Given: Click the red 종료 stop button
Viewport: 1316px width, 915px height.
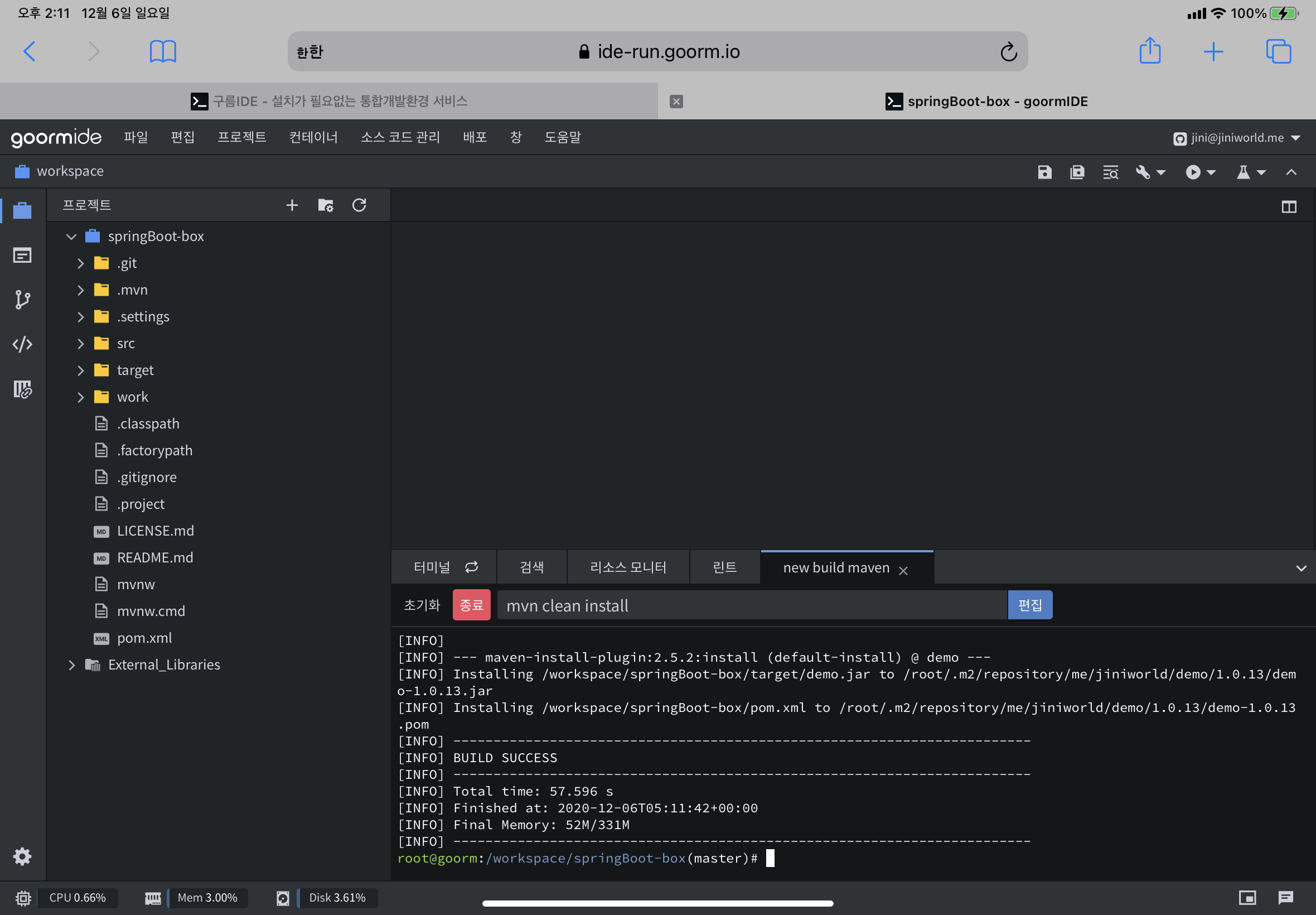Looking at the screenshot, I should 472,605.
